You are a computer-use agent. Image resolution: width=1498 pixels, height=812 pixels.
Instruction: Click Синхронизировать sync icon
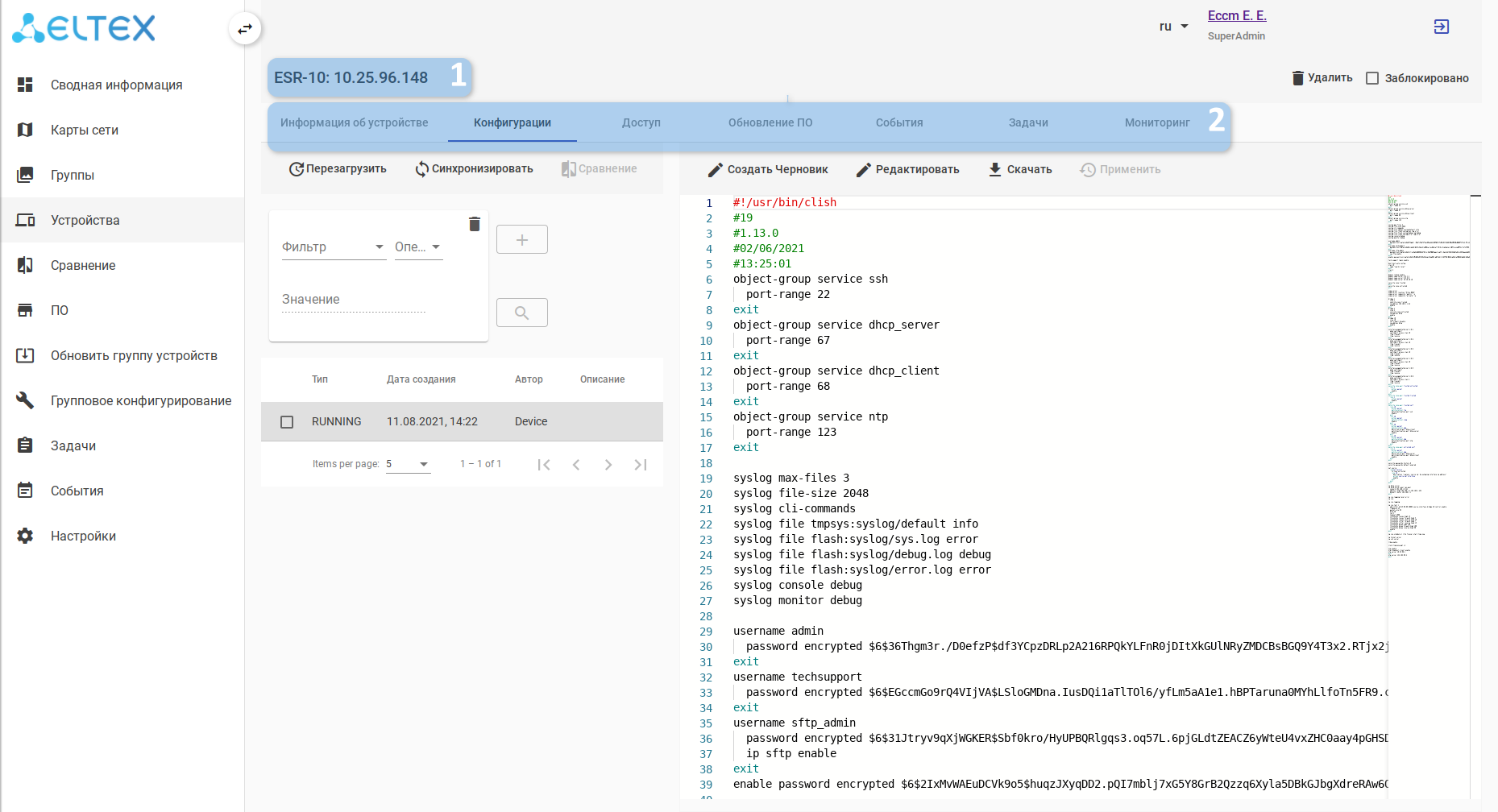[x=421, y=169]
